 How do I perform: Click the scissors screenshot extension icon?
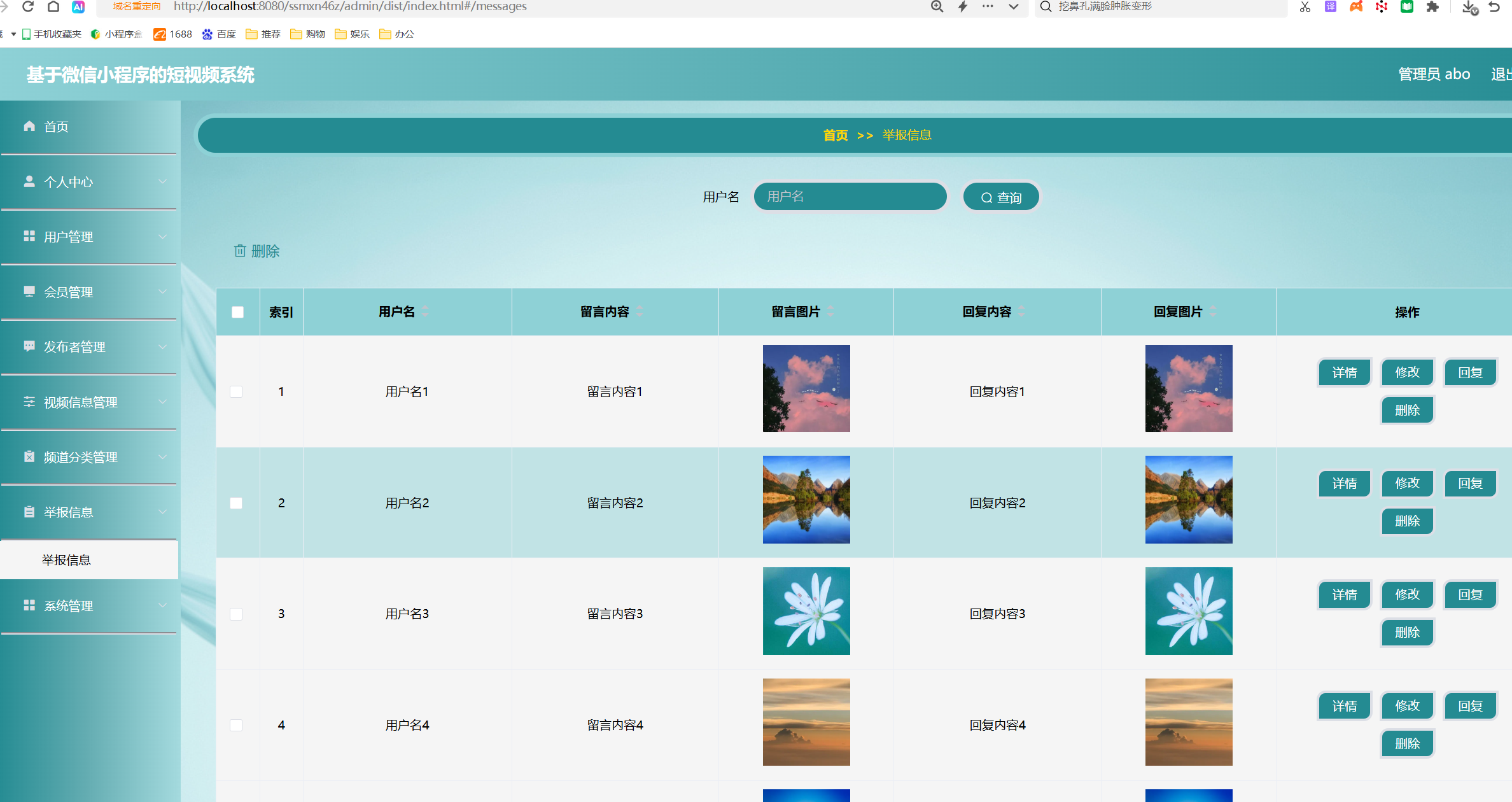[x=1305, y=7]
